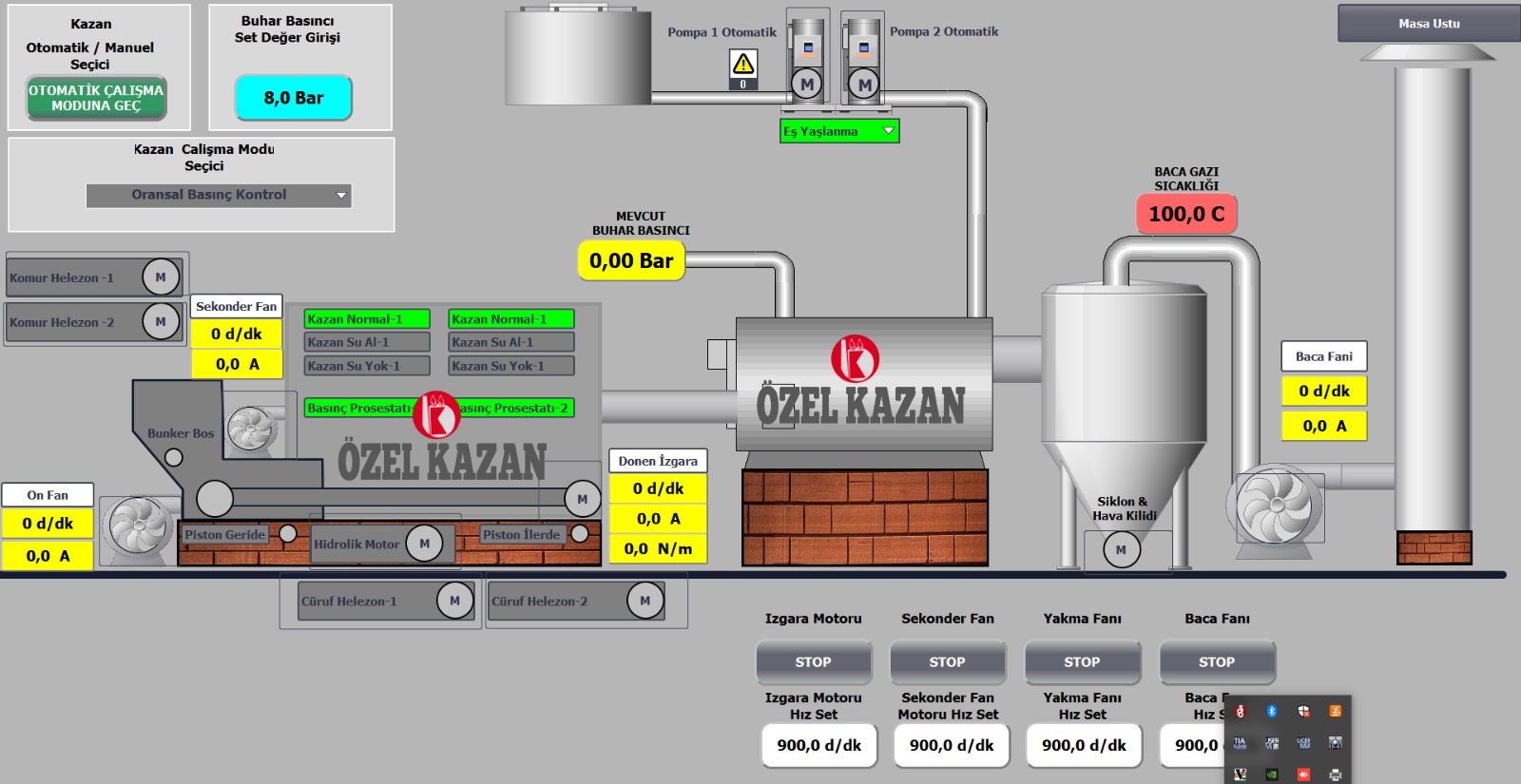Screen dimensions: 1521x784
Task: Click the Donen İzgara label box
Action: tap(658, 461)
